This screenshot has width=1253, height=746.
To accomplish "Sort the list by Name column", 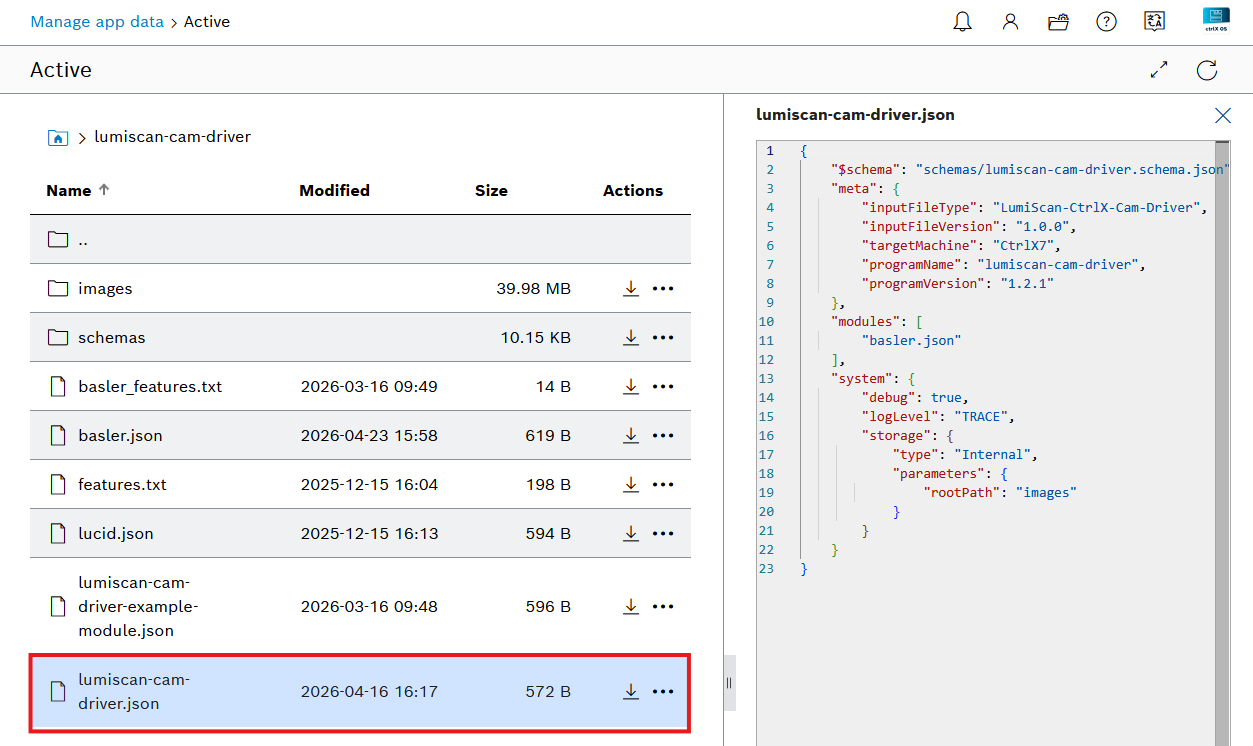I will tap(77, 190).
